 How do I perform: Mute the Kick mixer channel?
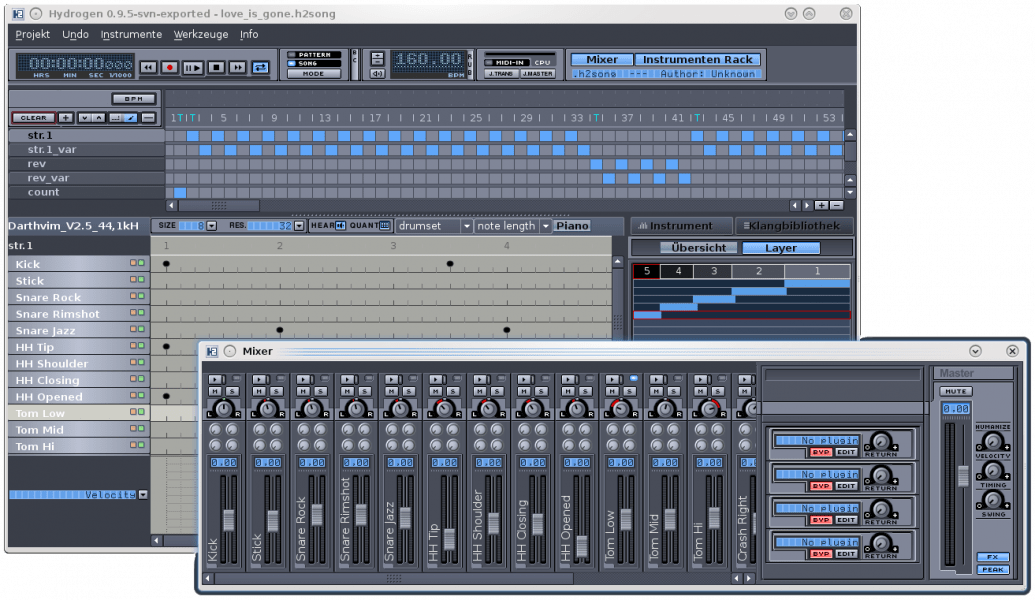[215, 391]
